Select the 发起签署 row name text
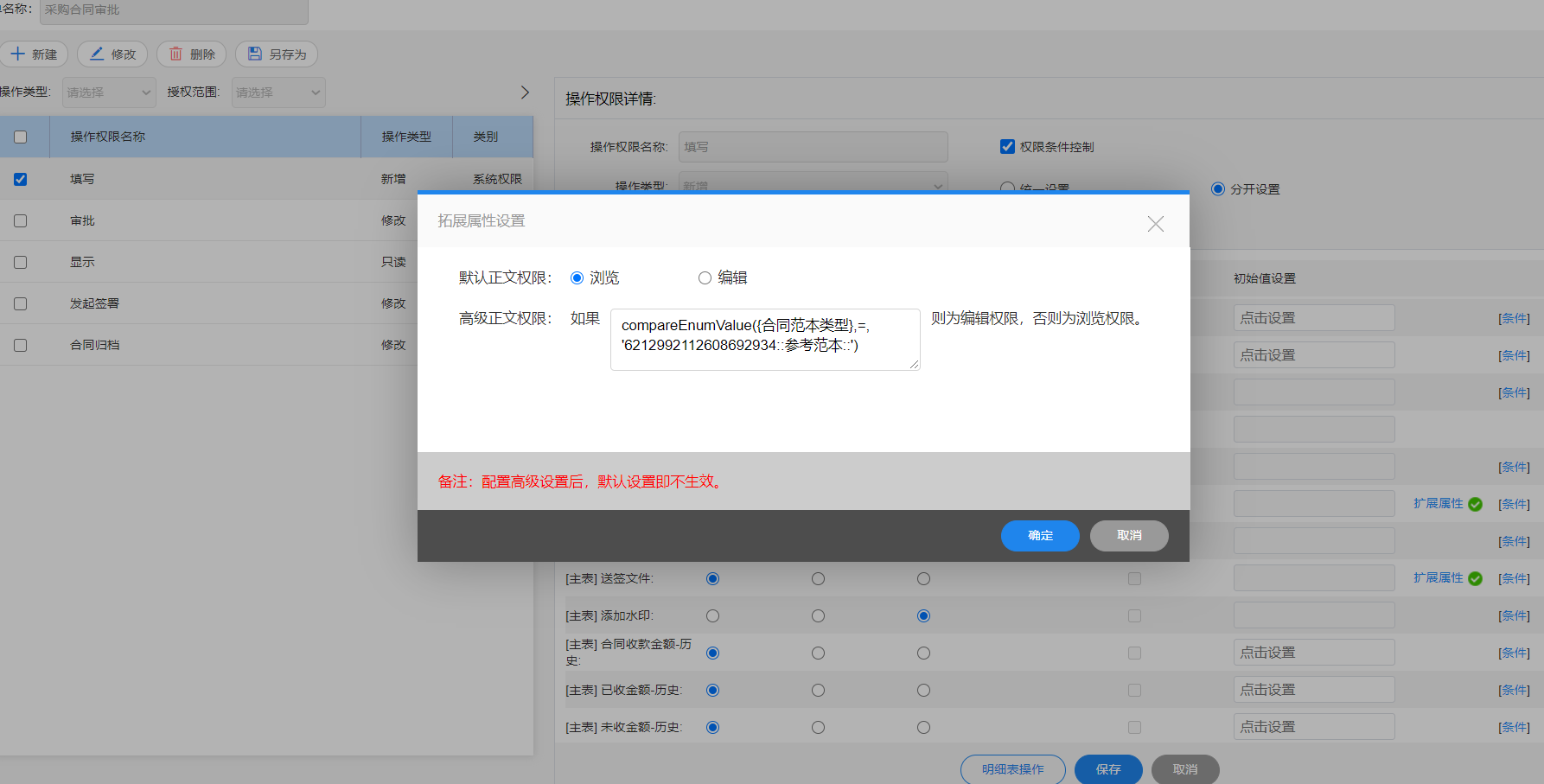Screen dimensions: 1544x784 click(95, 303)
